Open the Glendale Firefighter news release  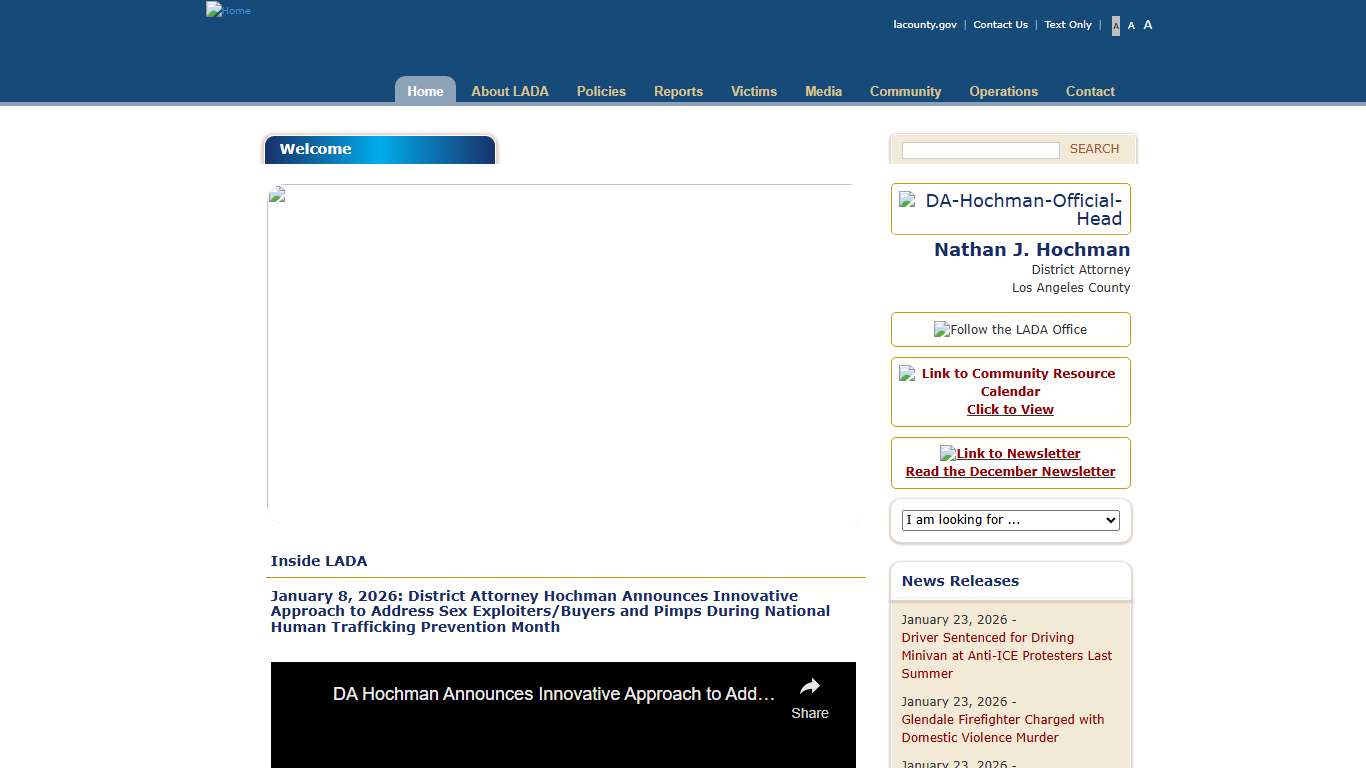click(1003, 728)
